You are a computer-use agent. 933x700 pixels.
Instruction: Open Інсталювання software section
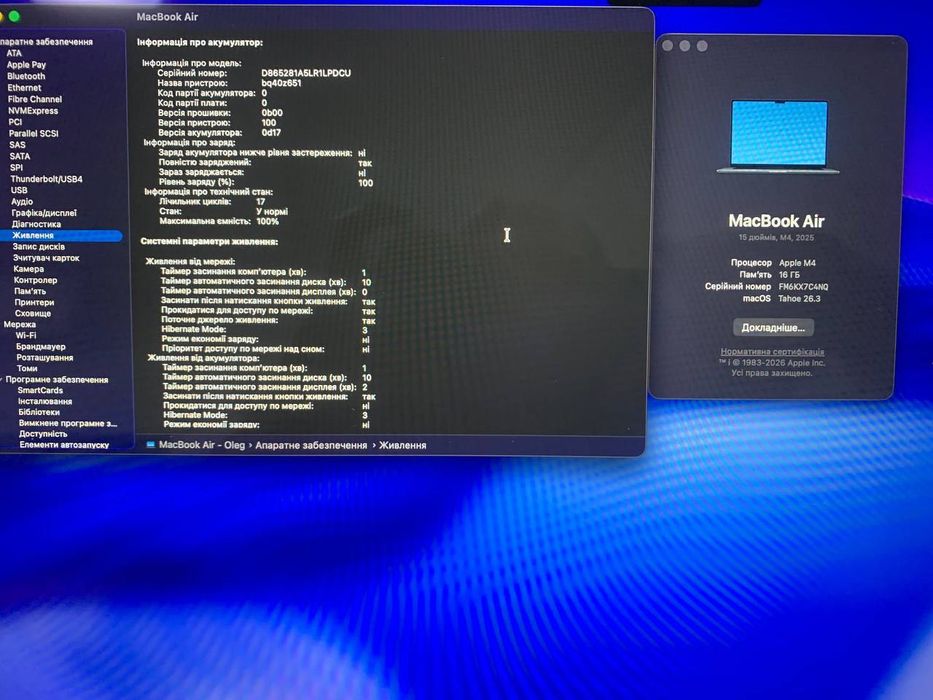tap(45, 401)
